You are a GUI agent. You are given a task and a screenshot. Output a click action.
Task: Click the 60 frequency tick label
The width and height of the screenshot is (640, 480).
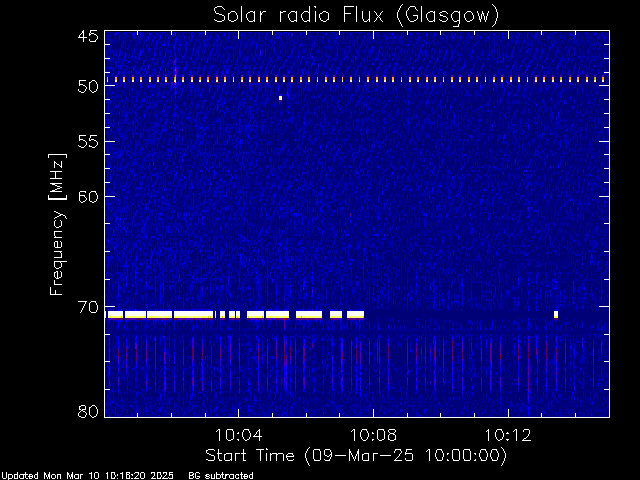pos(88,197)
